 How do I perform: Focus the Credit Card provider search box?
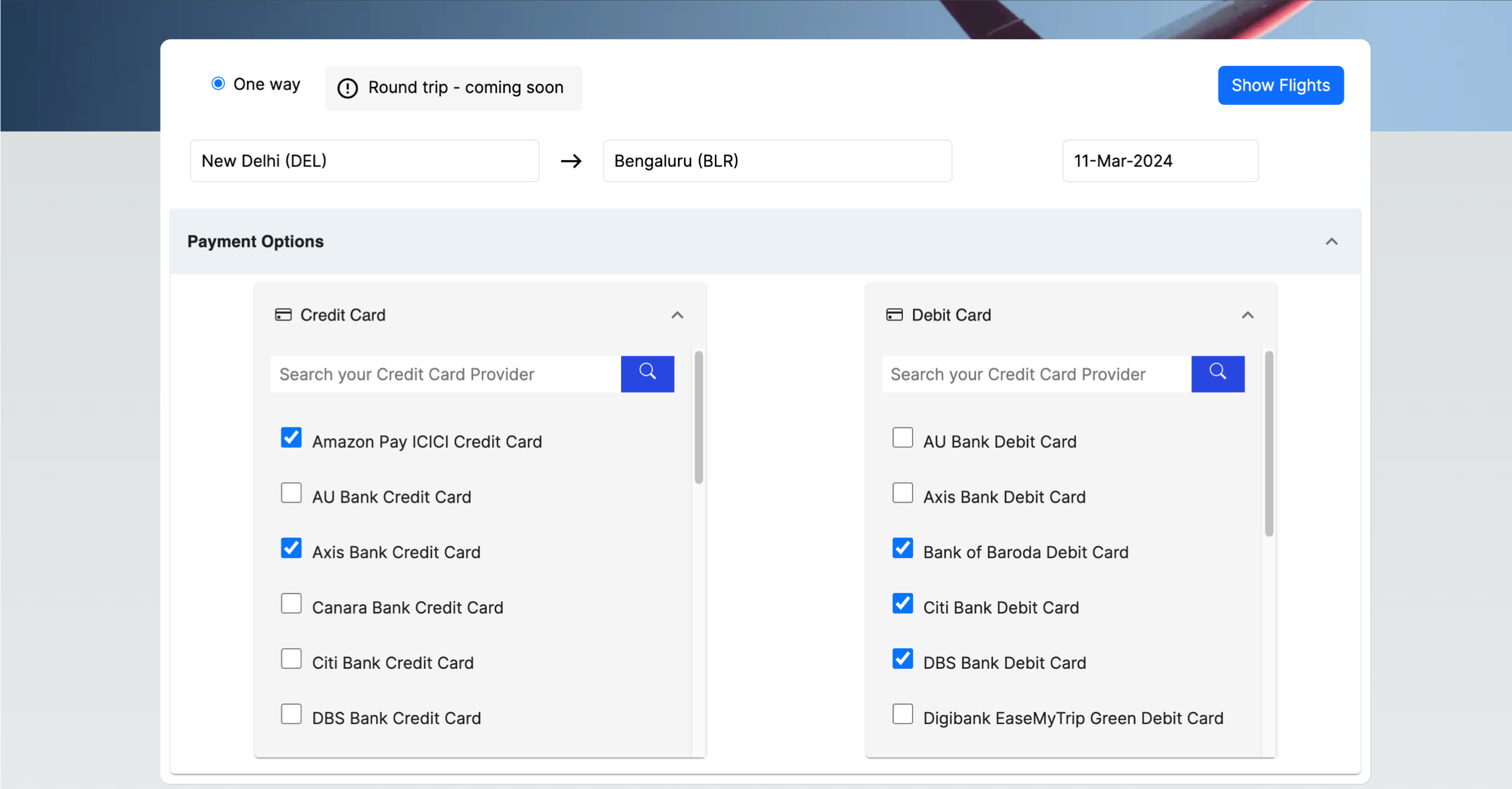click(x=445, y=374)
